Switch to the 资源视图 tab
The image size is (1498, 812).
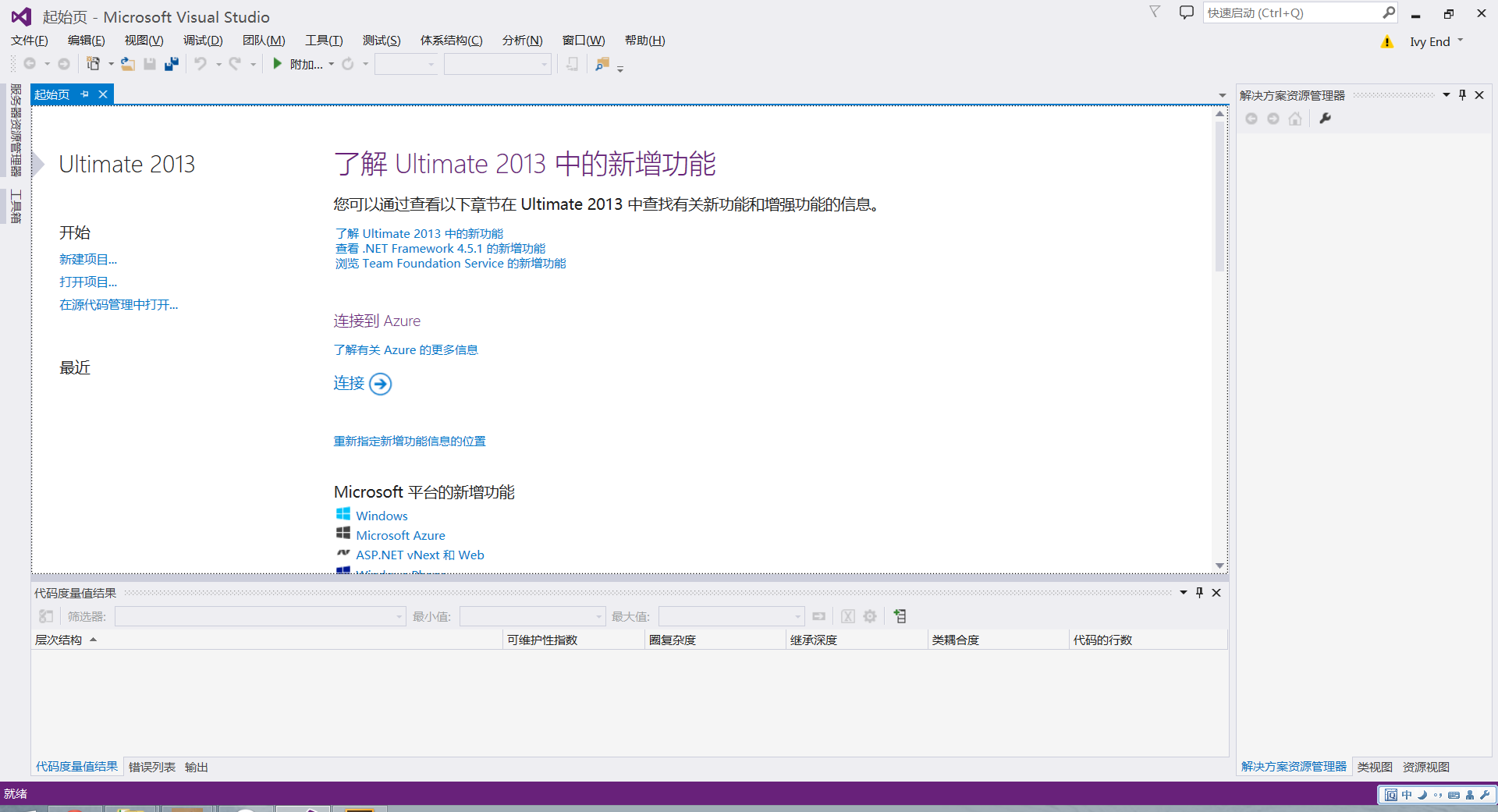coord(1426,768)
